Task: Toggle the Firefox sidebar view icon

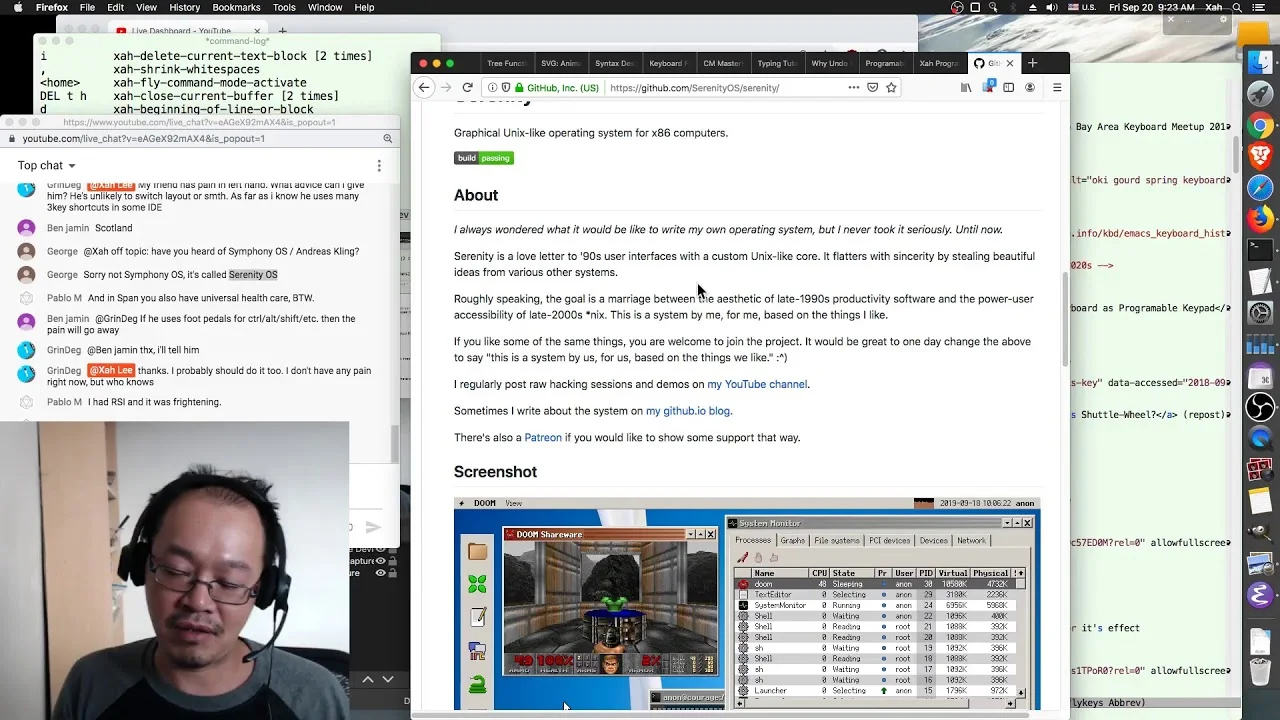Action: (1008, 88)
